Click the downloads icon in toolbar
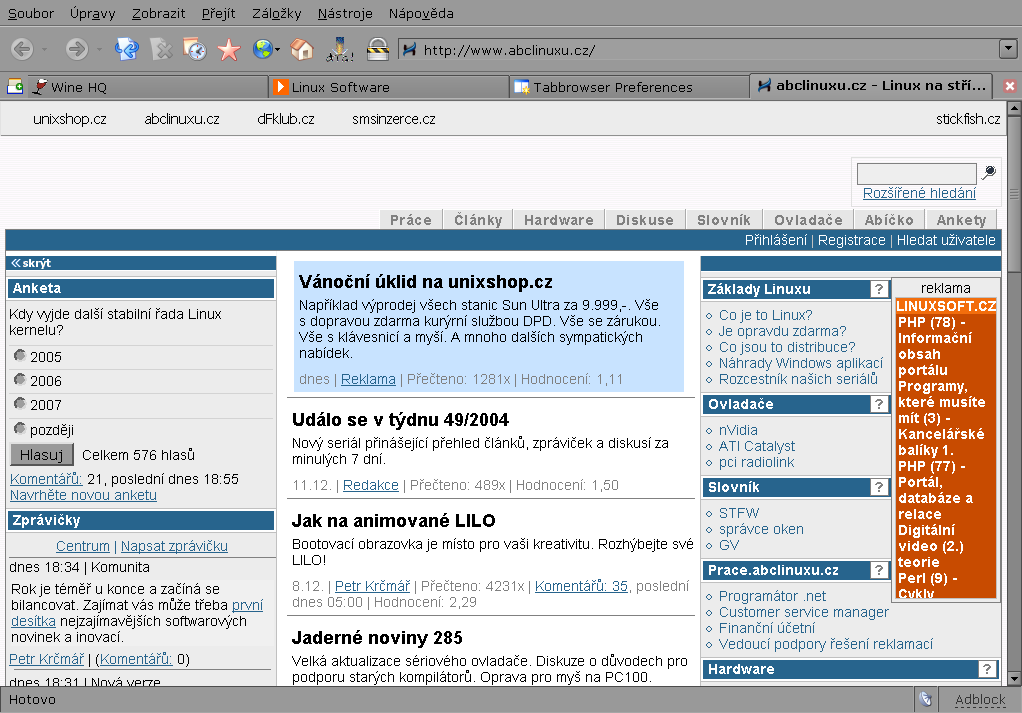The height and width of the screenshot is (713, 1022). pyautogui.click(x=340, y=50)
